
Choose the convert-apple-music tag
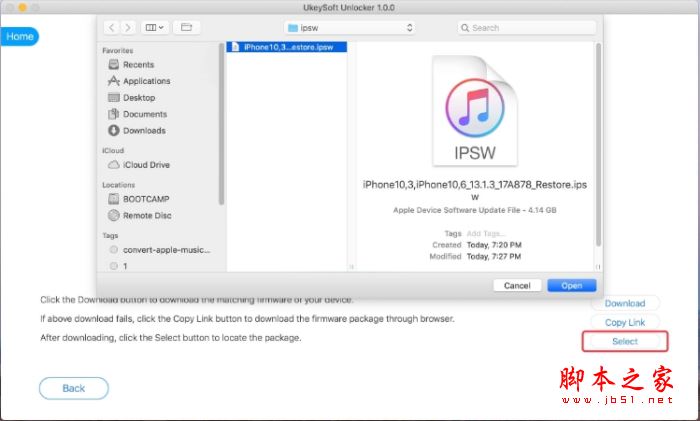[x=166, y=250]
